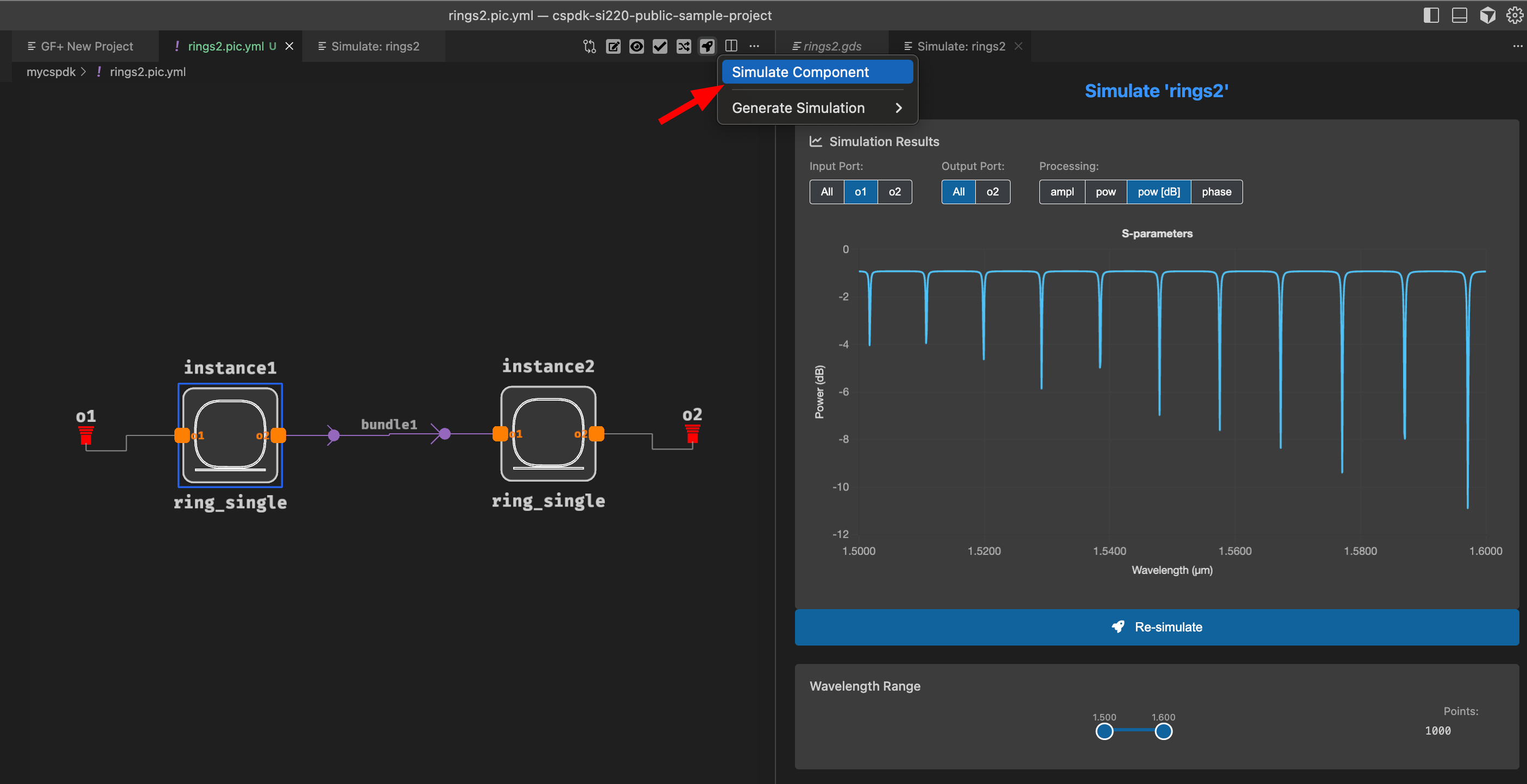Click the 1.600 wavelength slider handle
The image size is (1527, 784).
(1163, 731)
